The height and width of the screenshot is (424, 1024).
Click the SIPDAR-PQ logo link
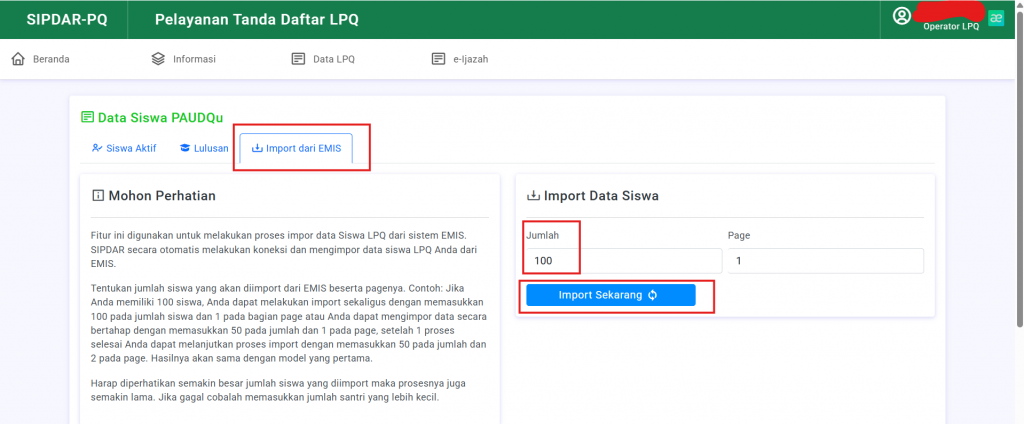(67, 20)
